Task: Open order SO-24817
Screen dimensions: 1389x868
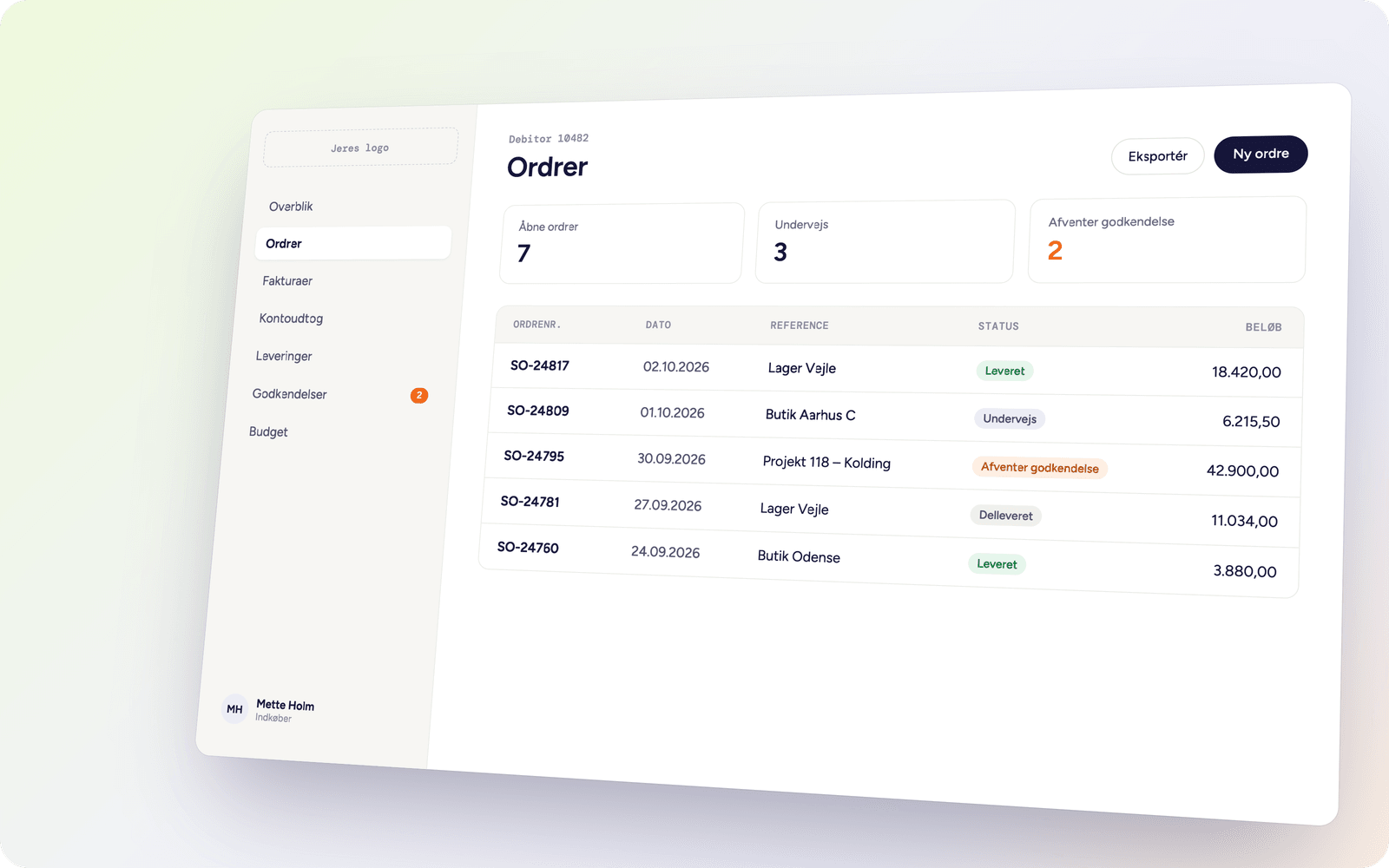Action: 540,365
